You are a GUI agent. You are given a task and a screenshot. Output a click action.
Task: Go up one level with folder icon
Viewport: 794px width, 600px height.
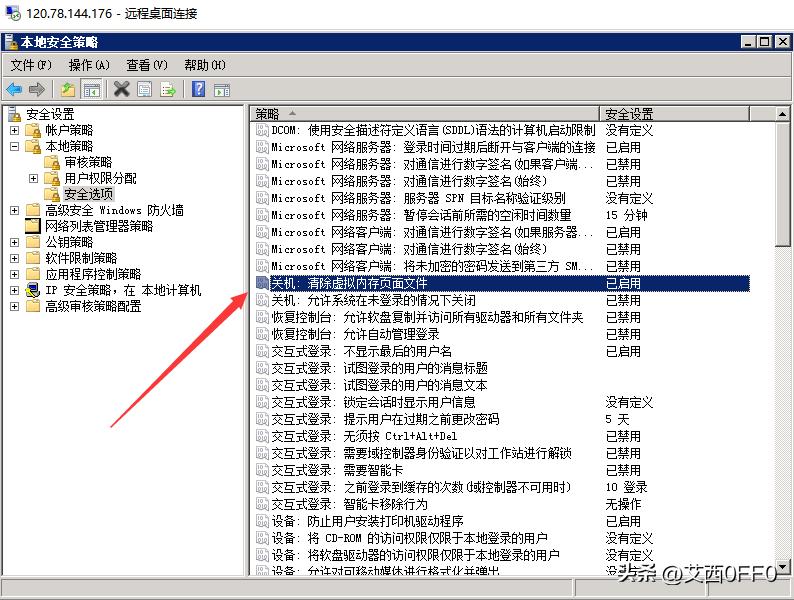68,90
